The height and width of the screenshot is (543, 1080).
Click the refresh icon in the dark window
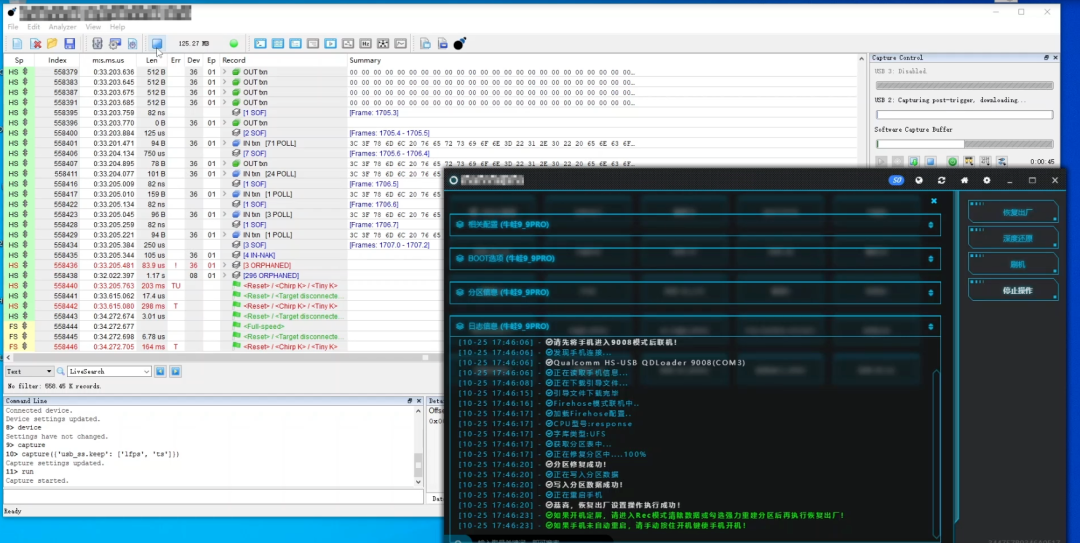[x=942, y=181]
